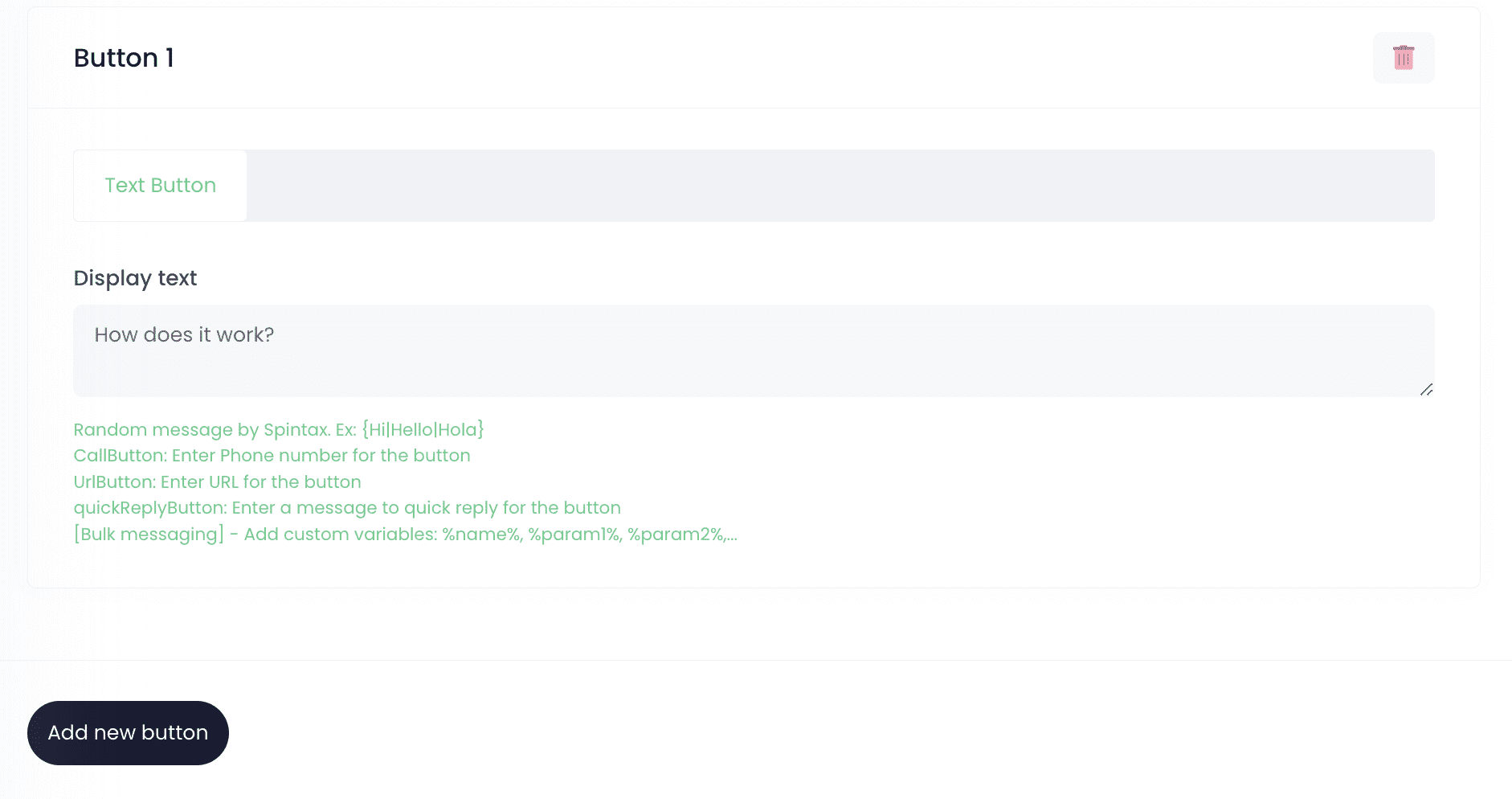
Task: Click the empty gray tab bar area
Action: click(x=840, y=186)
